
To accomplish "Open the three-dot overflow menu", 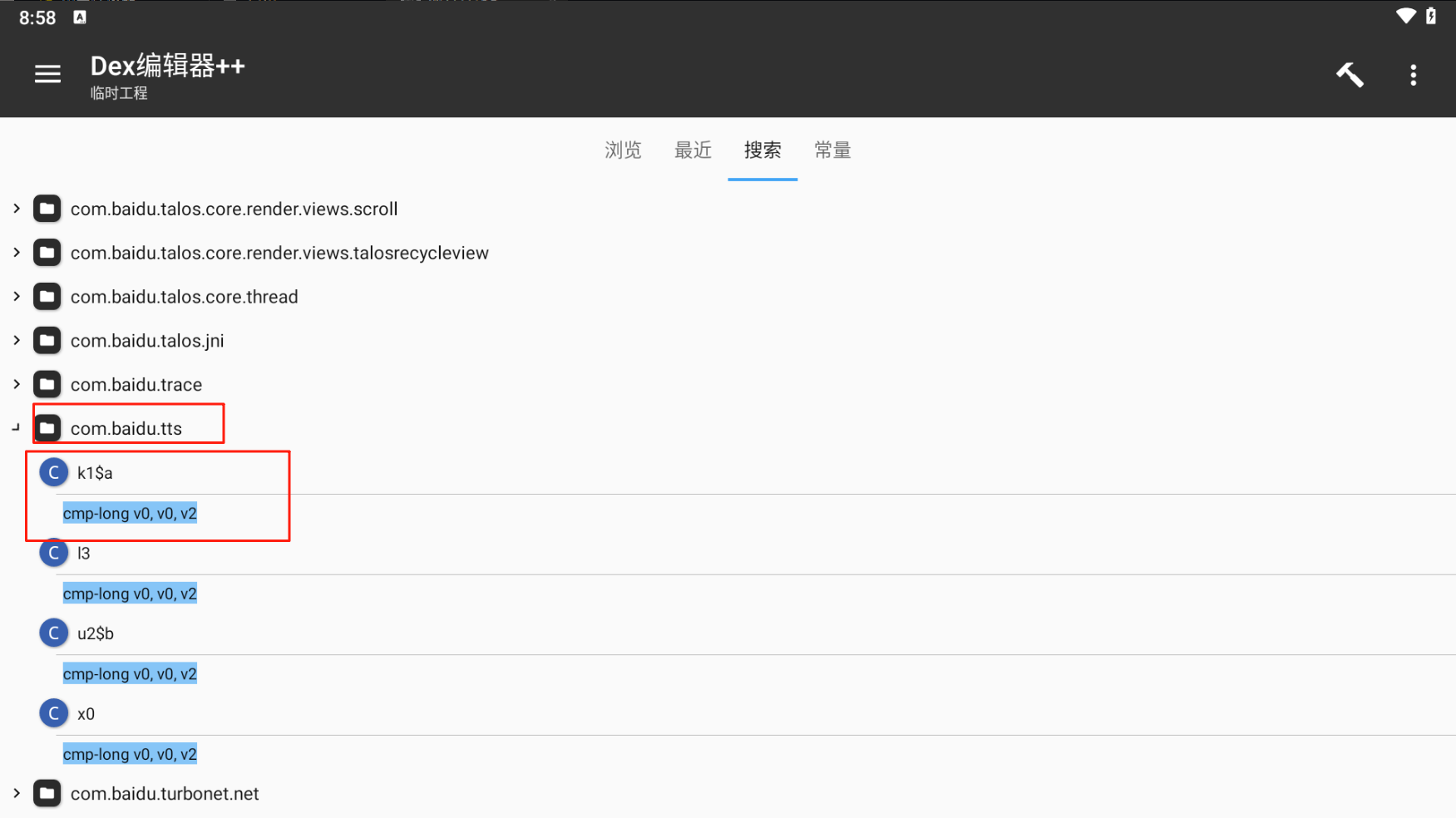I will pos(1413,75).
